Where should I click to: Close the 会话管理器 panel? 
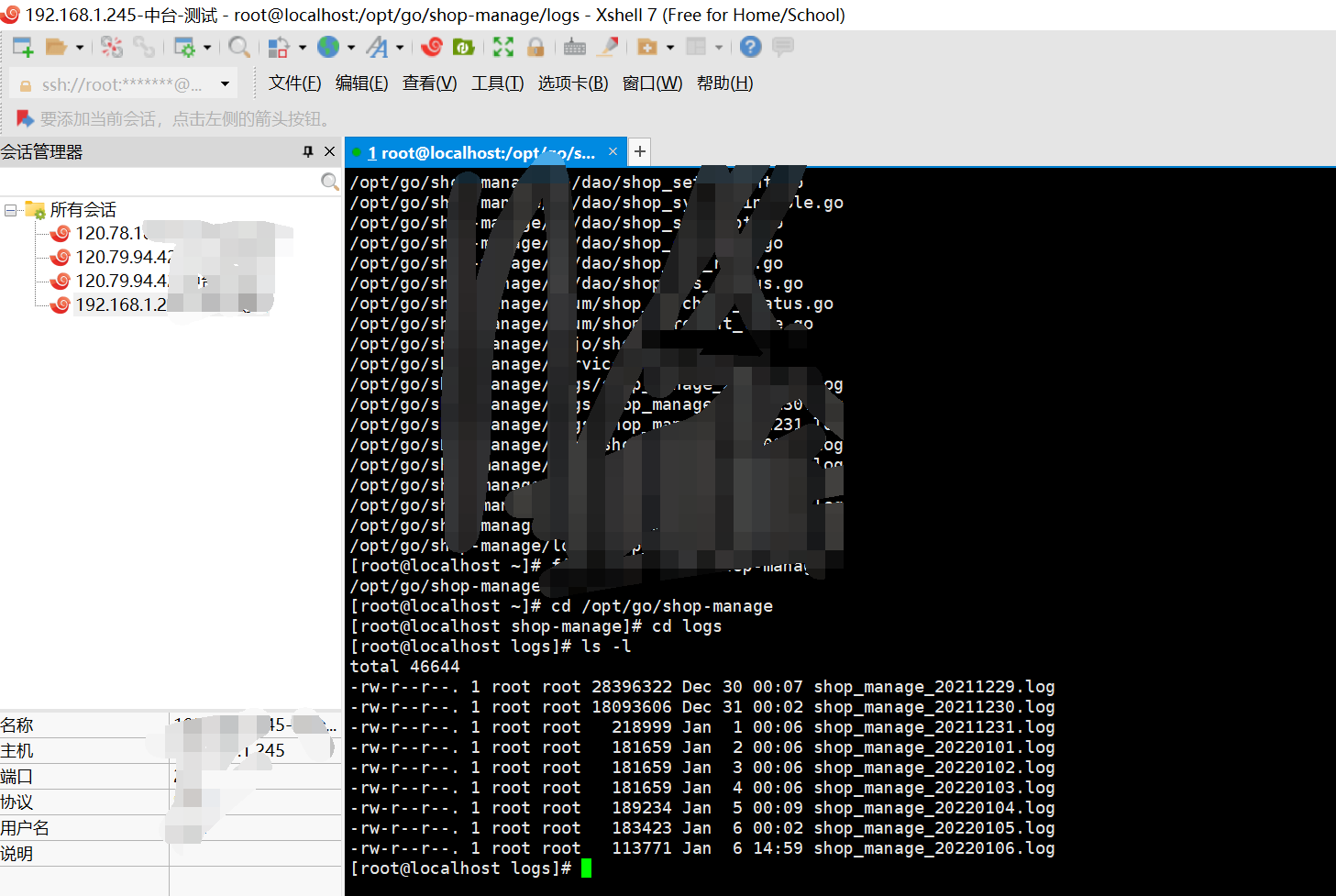tap(330, 152)
